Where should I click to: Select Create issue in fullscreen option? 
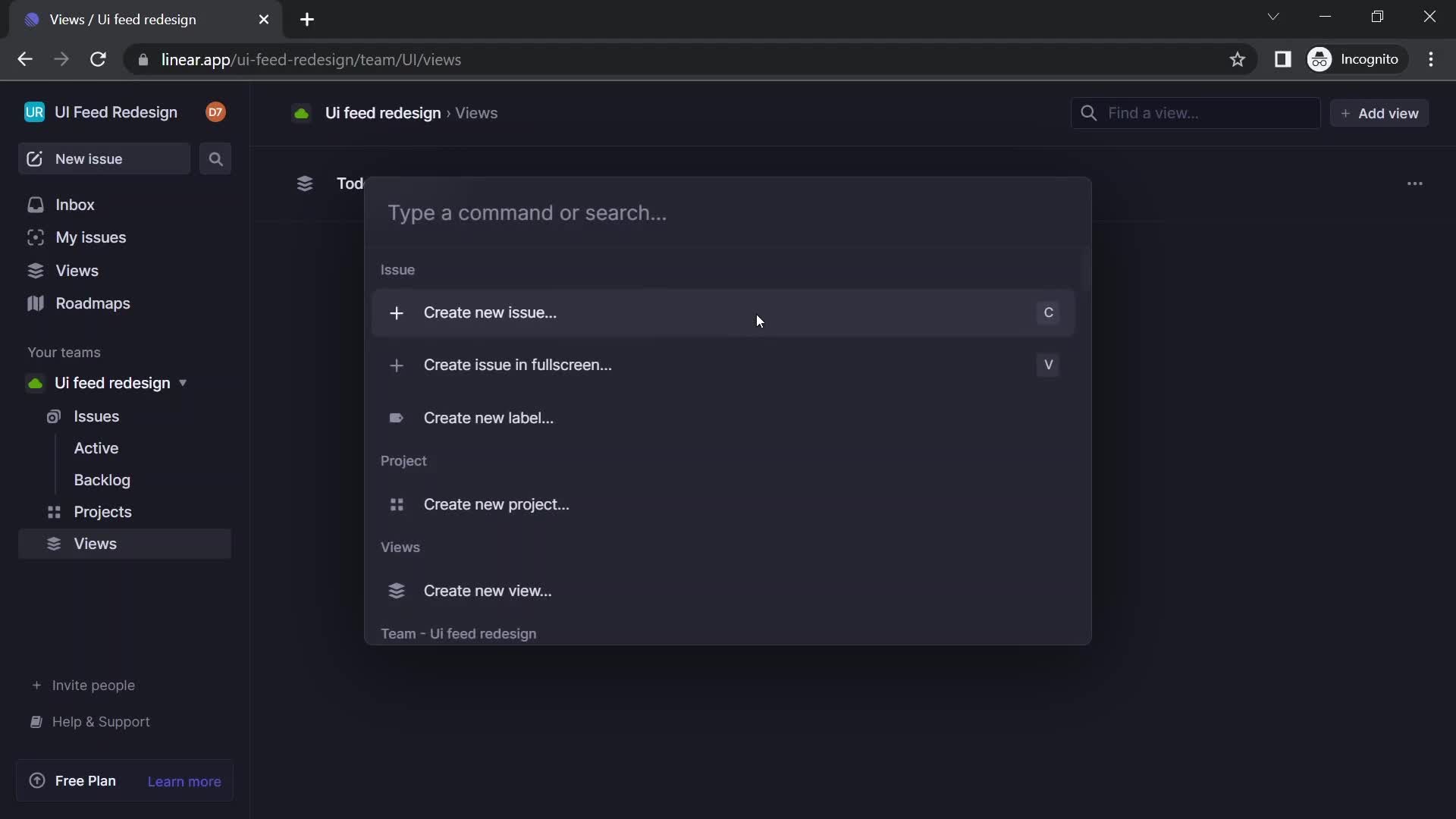coord(516,364)
